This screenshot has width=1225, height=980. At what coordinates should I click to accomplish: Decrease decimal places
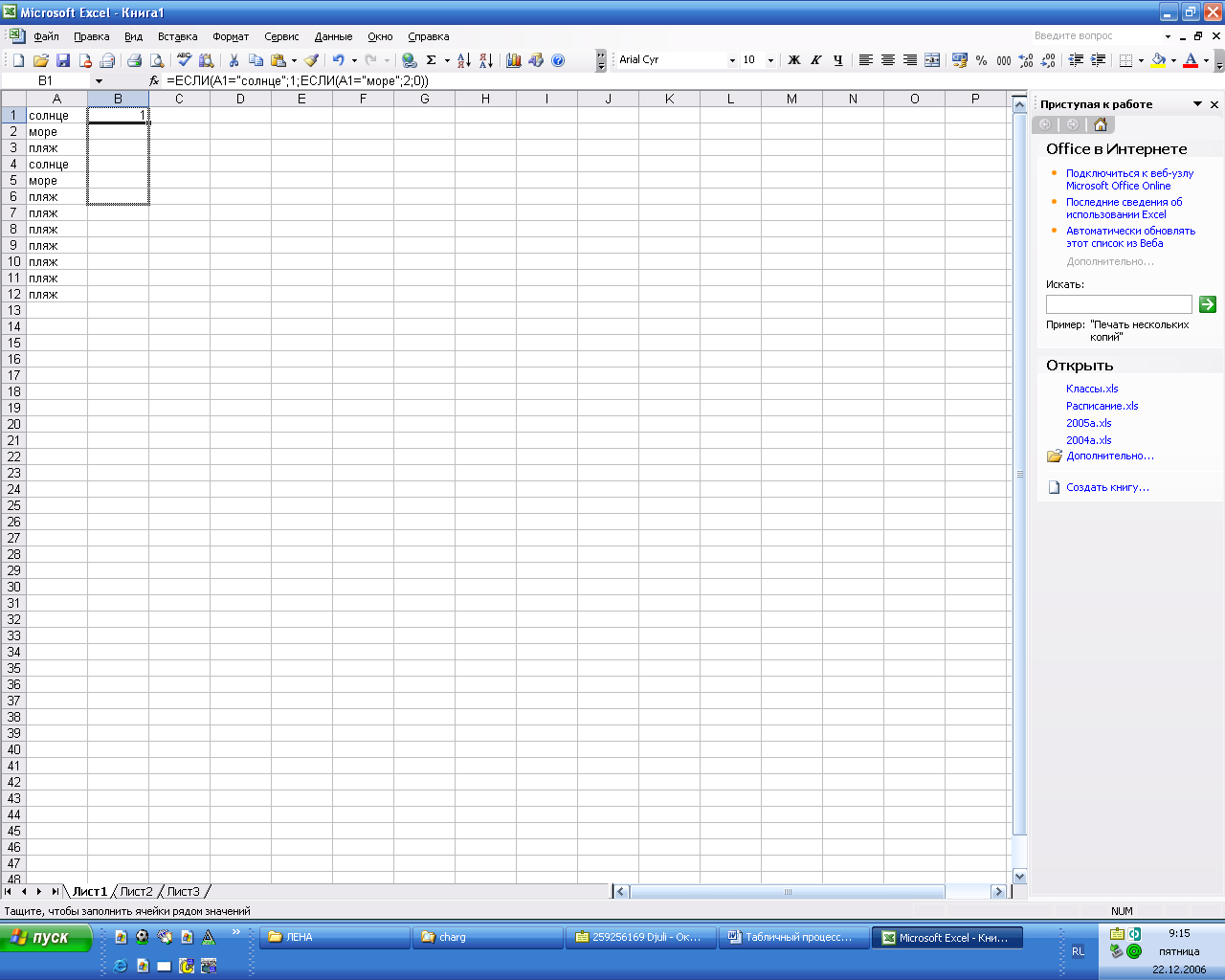[x=1048, y=60]
